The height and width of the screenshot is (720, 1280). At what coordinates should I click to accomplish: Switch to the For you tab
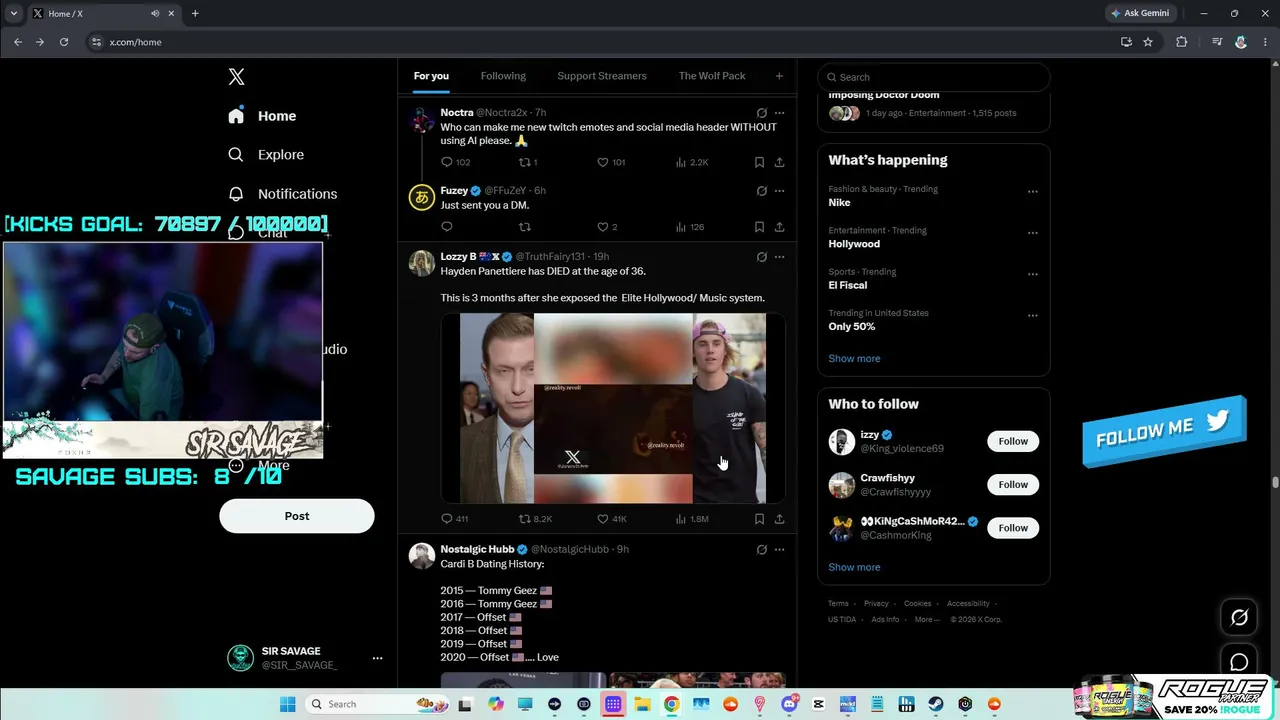431,76
